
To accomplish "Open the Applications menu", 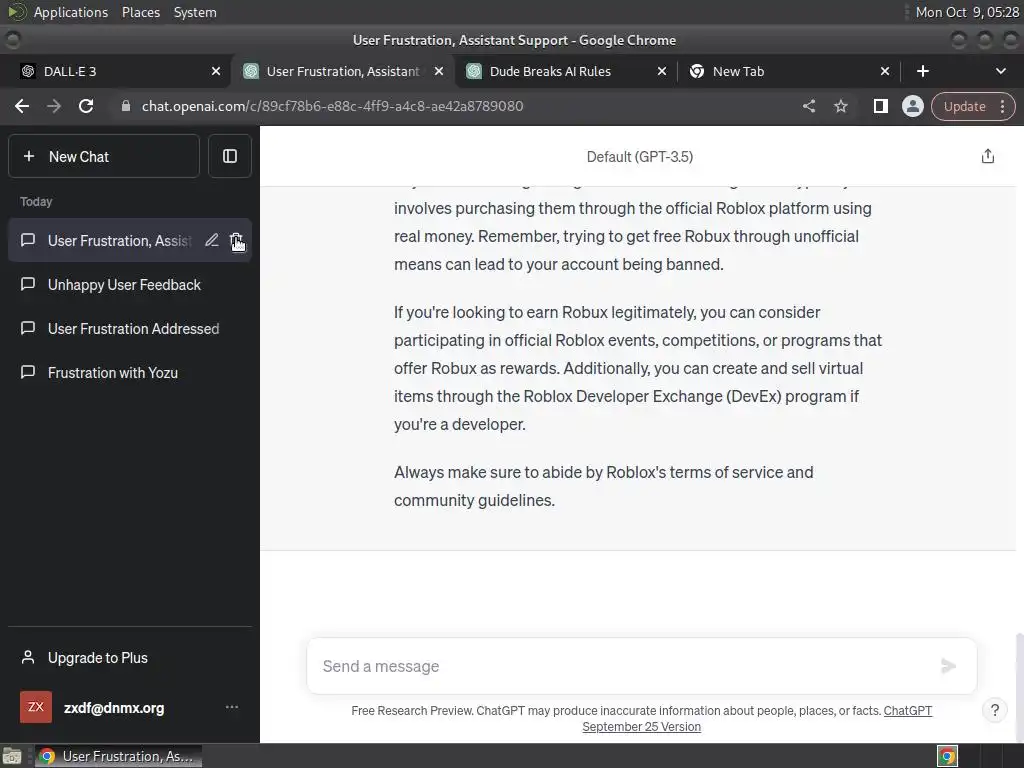I will (x=71, y=12).
